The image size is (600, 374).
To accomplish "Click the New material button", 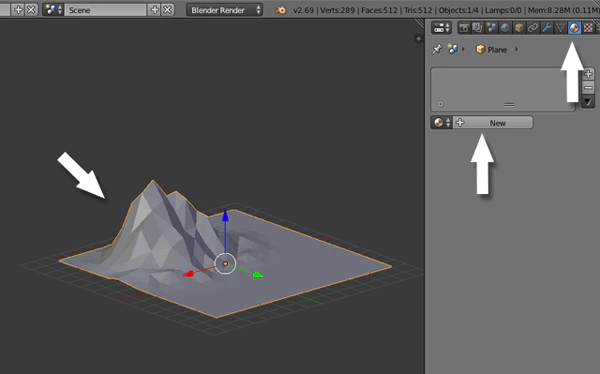I will [493, 122].
